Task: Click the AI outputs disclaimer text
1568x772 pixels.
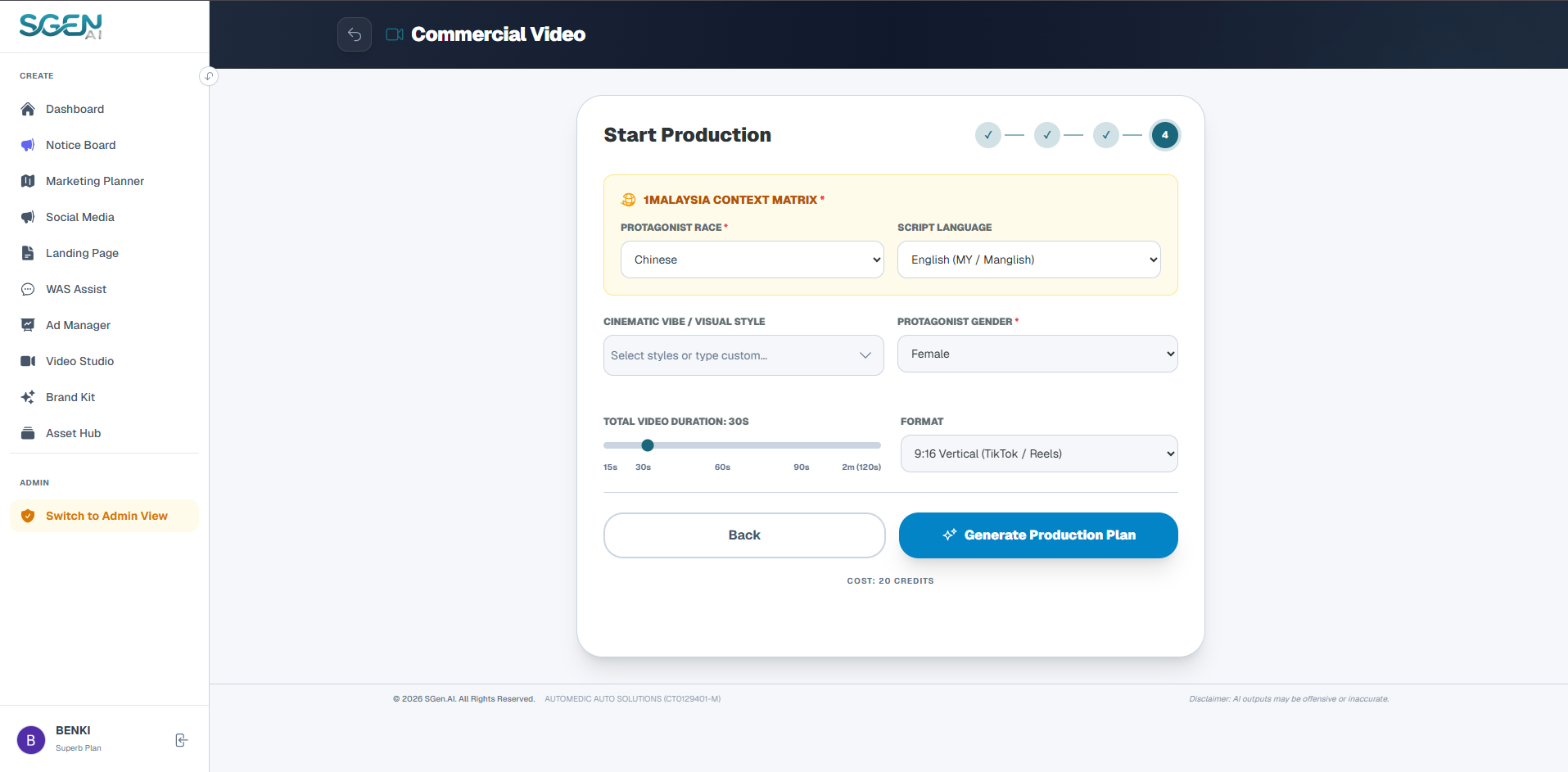Action: [1289, 699]
